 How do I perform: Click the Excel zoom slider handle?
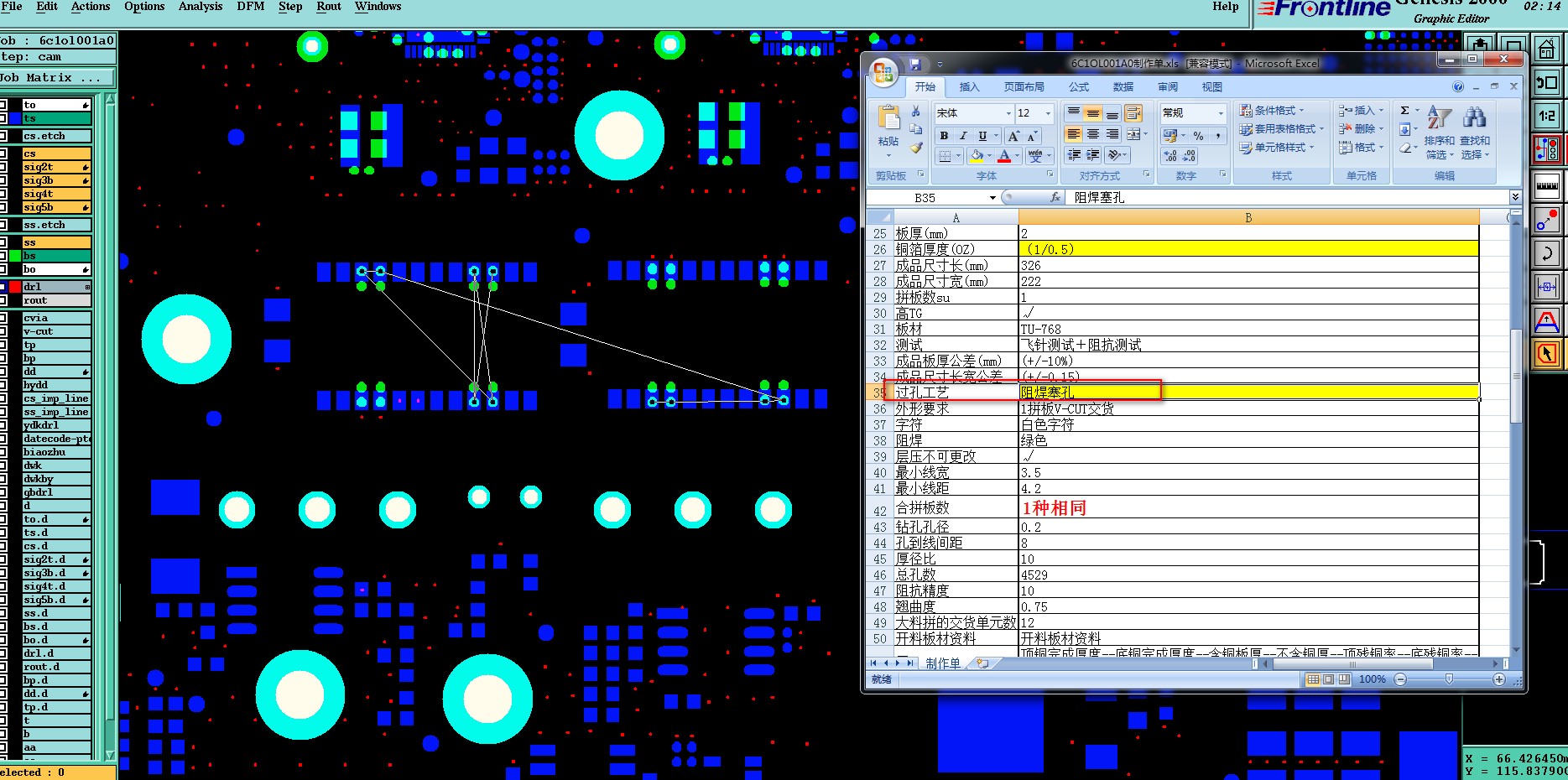1449,679
